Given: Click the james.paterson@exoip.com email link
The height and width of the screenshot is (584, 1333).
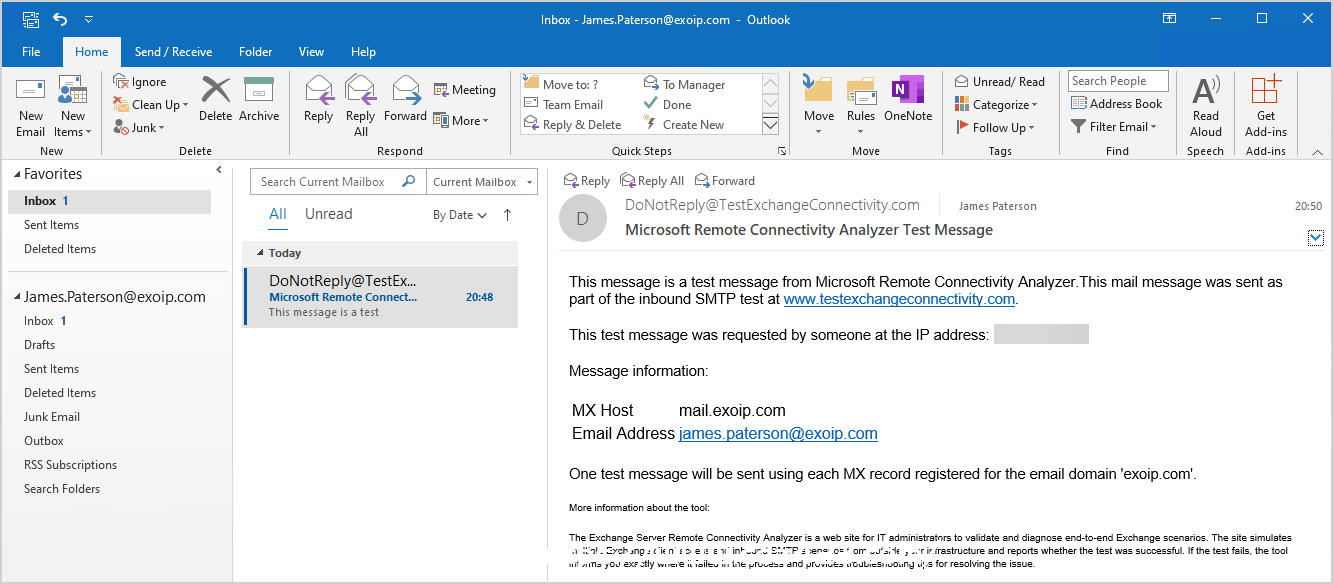Looking at the screenshot, I should coord(778,434).
